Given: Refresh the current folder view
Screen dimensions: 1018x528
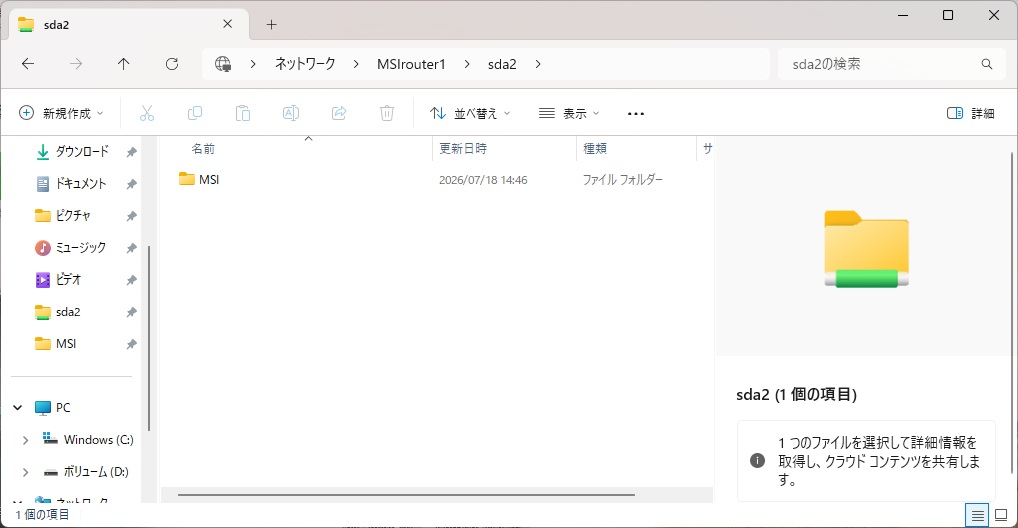Looking at the screenshot, I should pos(172,64).
